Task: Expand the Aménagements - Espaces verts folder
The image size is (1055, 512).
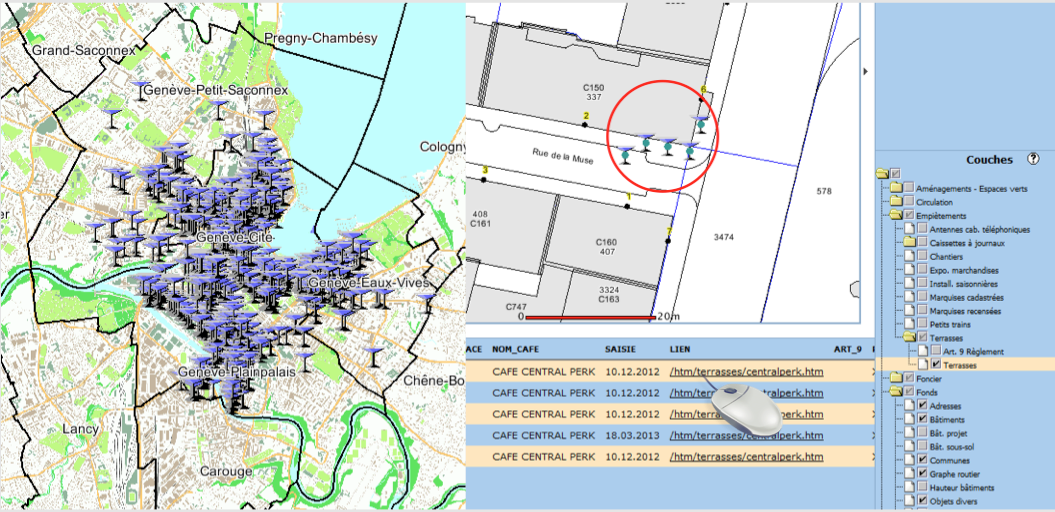Action: coord(896,188)
